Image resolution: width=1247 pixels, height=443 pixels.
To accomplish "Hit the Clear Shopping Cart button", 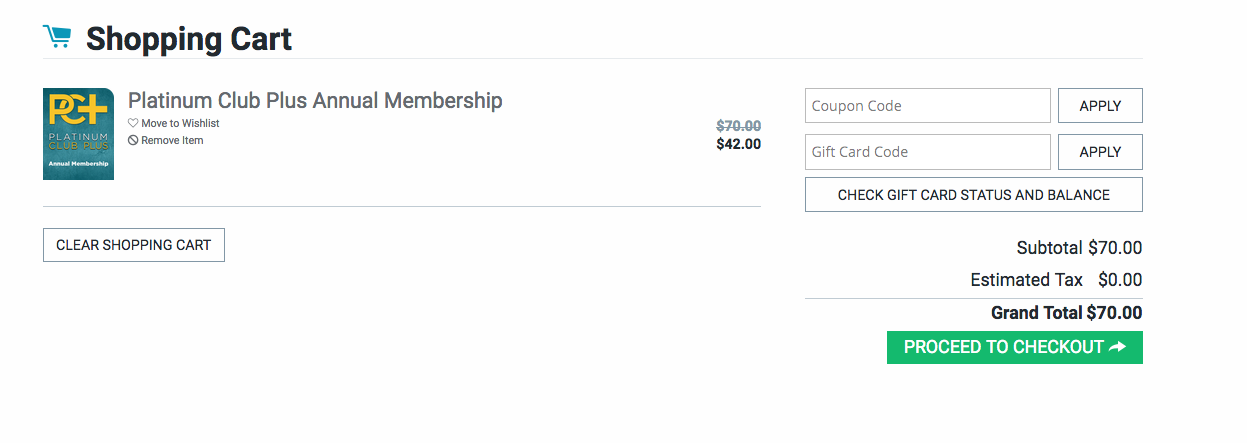I will [x=133, y=245].
